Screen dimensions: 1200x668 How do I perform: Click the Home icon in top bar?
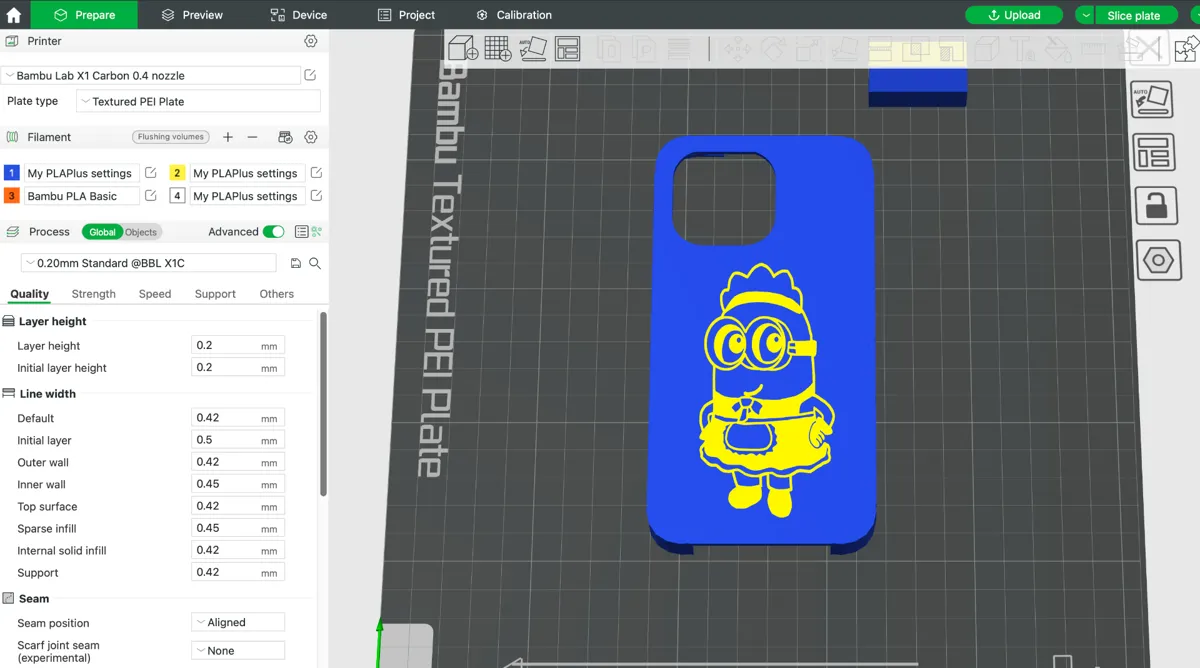coord(14,15)
